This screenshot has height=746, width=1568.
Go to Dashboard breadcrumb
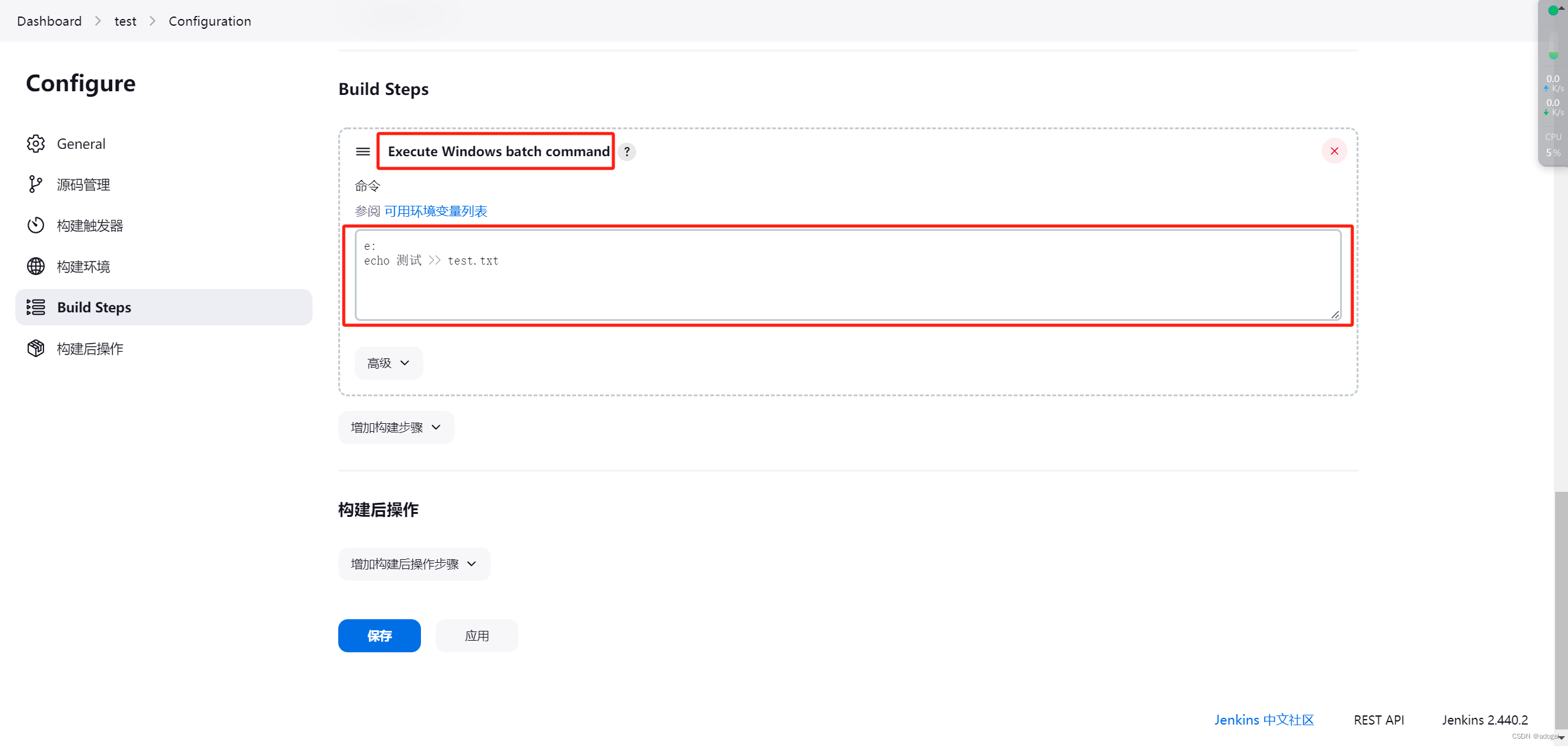pyautogui.click(x=49, y=21)
